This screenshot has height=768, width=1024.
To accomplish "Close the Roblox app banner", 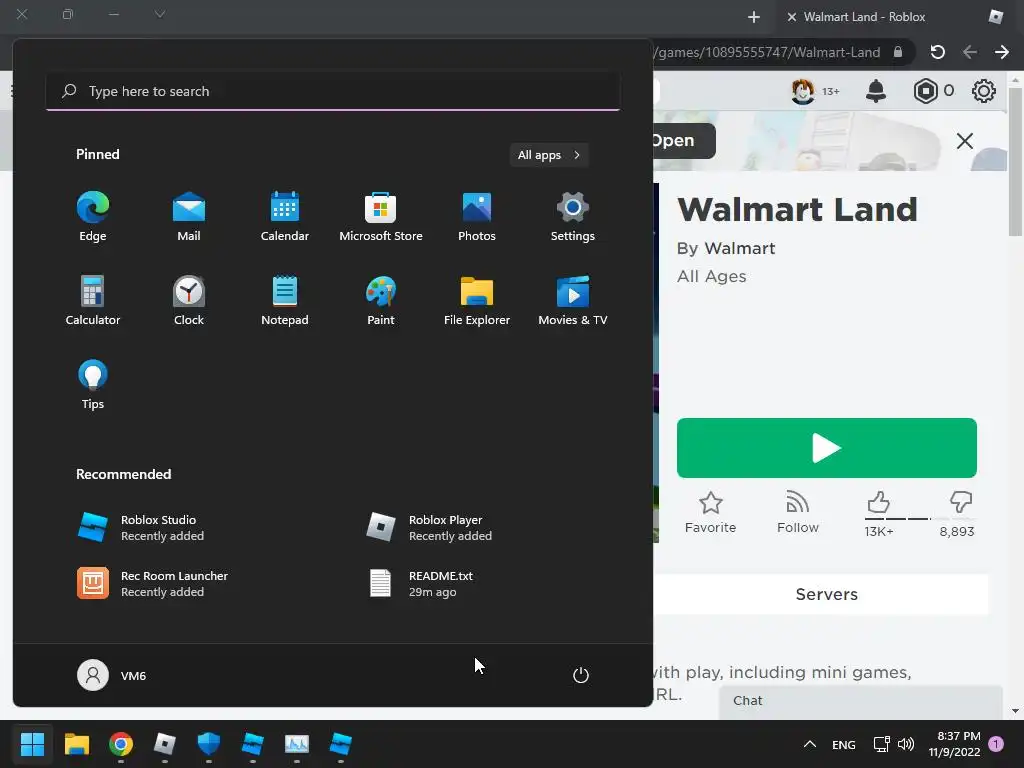I will pos(965,141).
